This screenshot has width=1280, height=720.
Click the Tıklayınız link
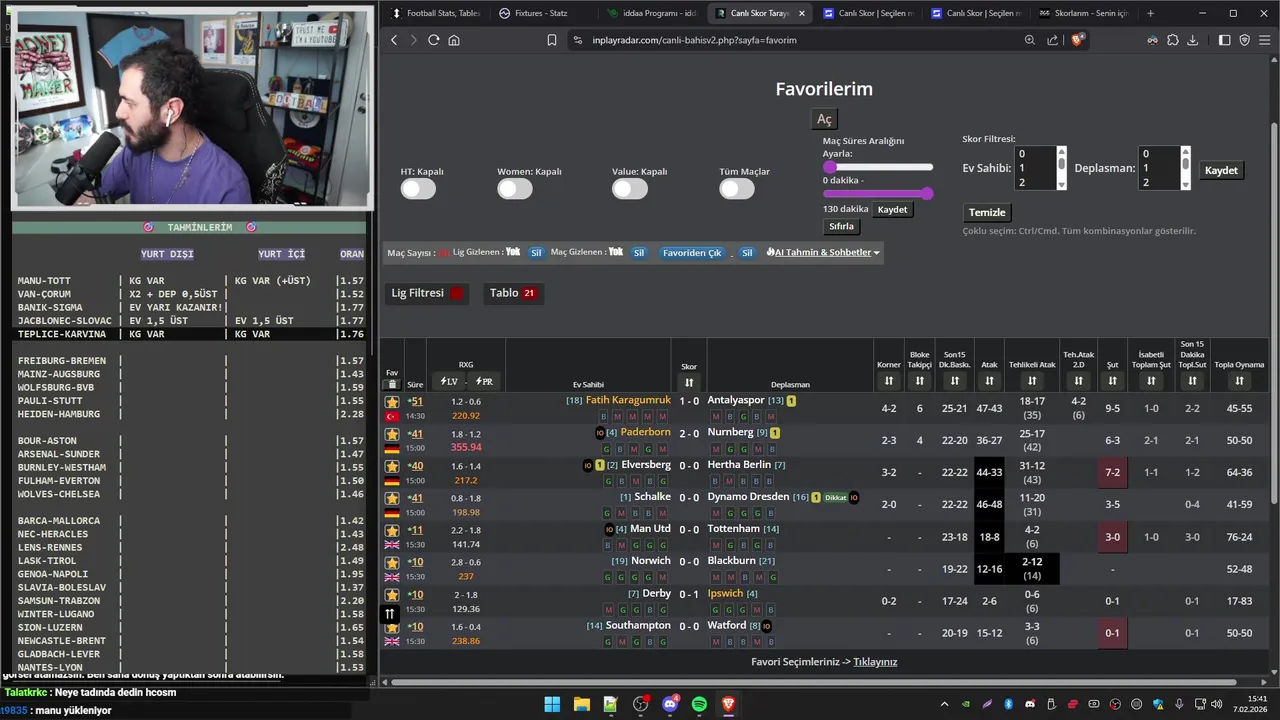875,662
